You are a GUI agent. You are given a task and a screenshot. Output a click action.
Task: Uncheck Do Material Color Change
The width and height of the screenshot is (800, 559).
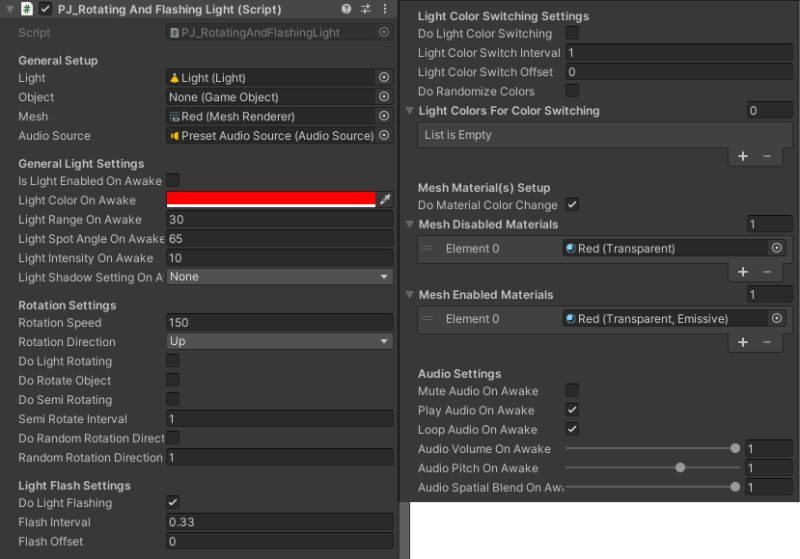tap(572, 205)
